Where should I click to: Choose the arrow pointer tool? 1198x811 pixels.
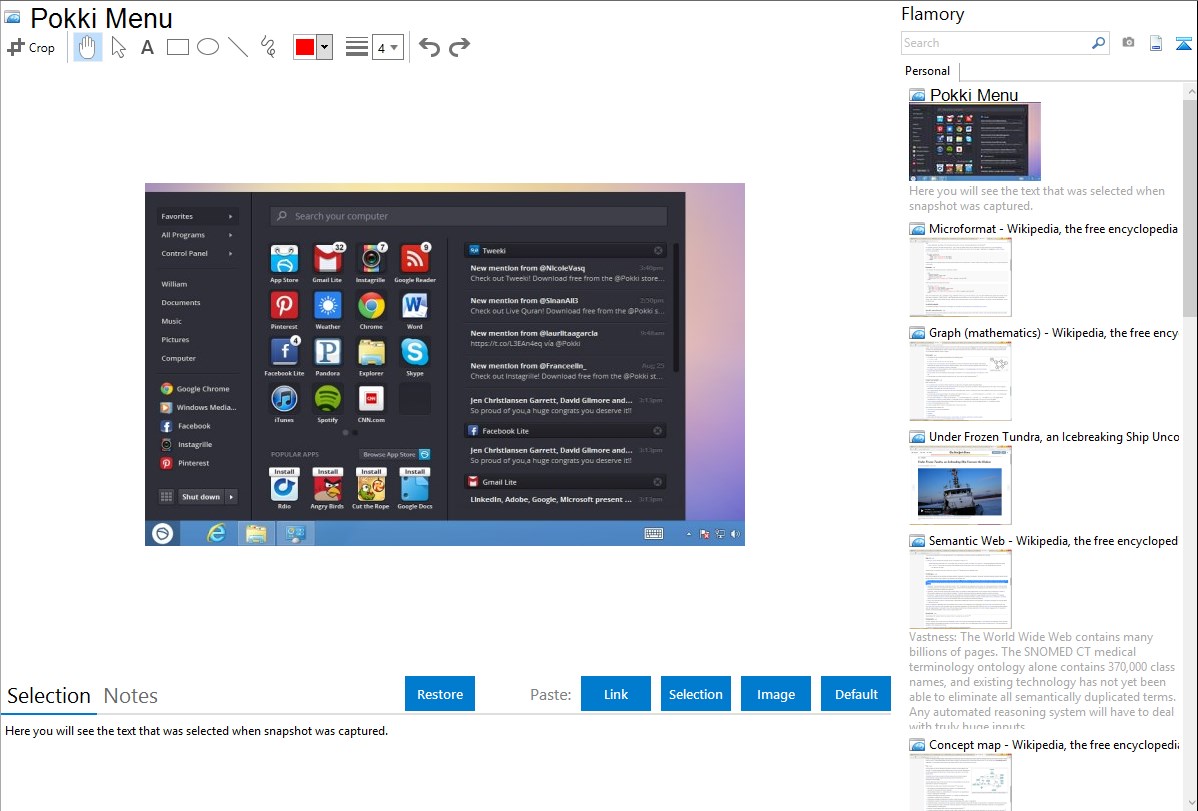pos(118,47)
